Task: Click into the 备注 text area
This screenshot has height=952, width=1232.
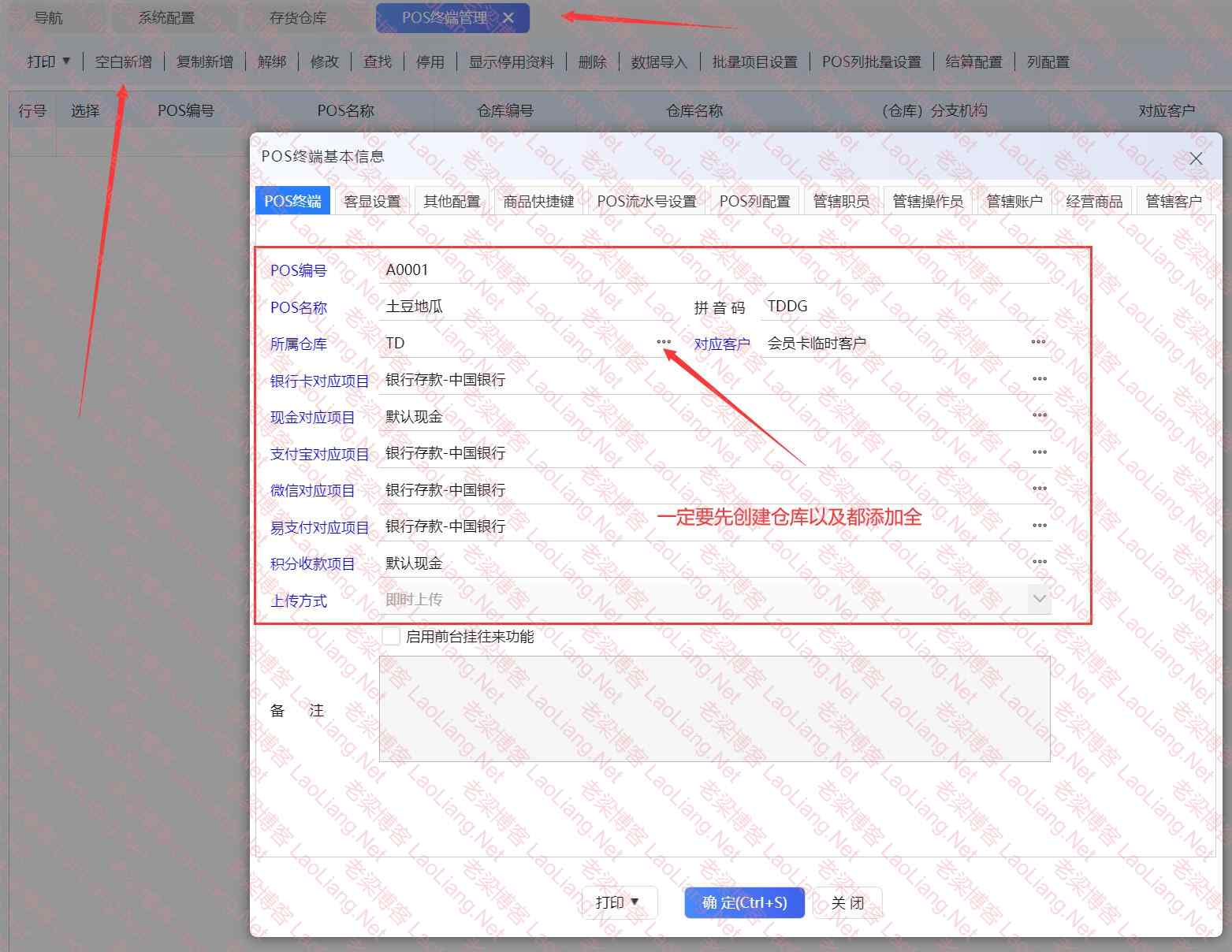Action: pyautogui.click(x=714, y=708)
